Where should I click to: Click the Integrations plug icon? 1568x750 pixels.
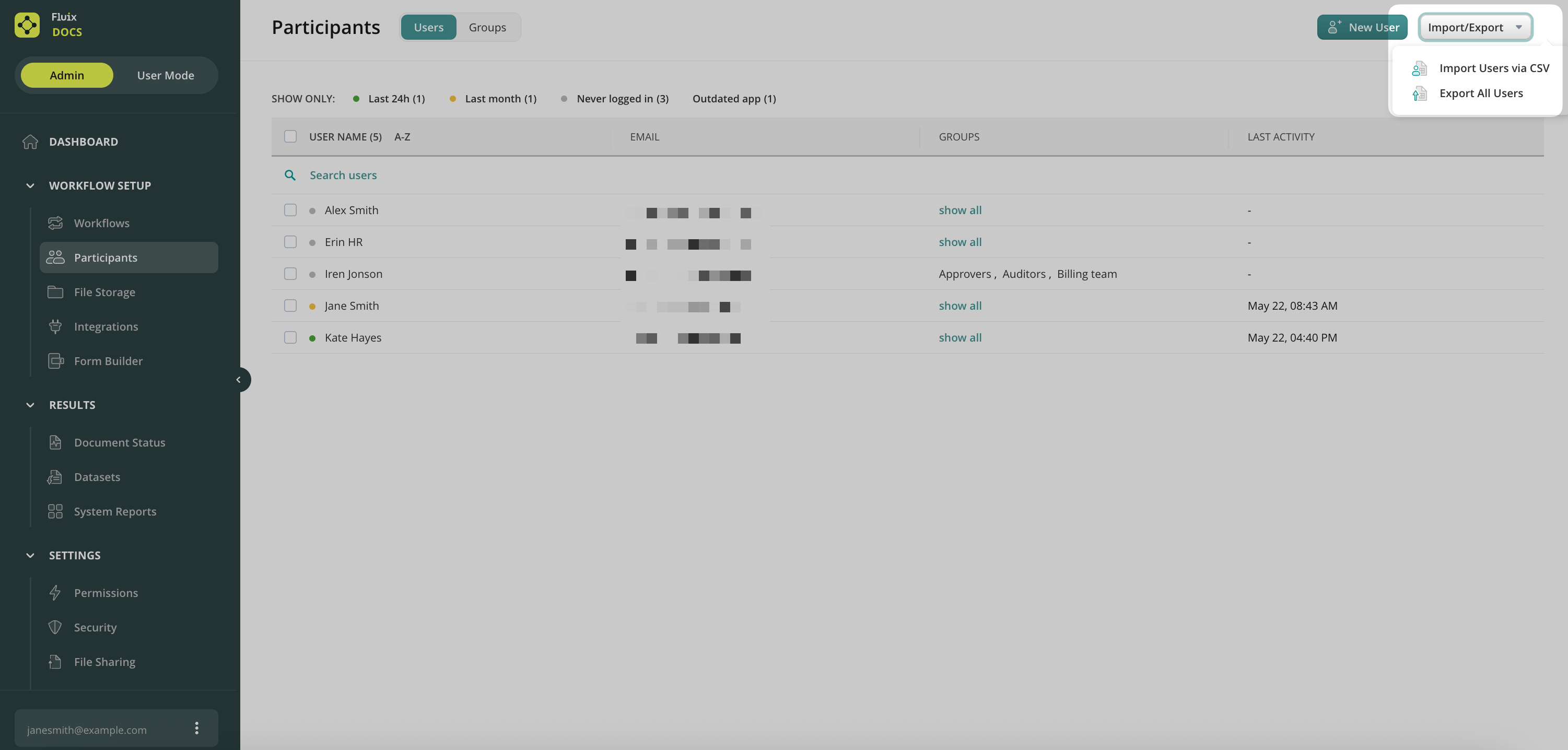(55, 326)
